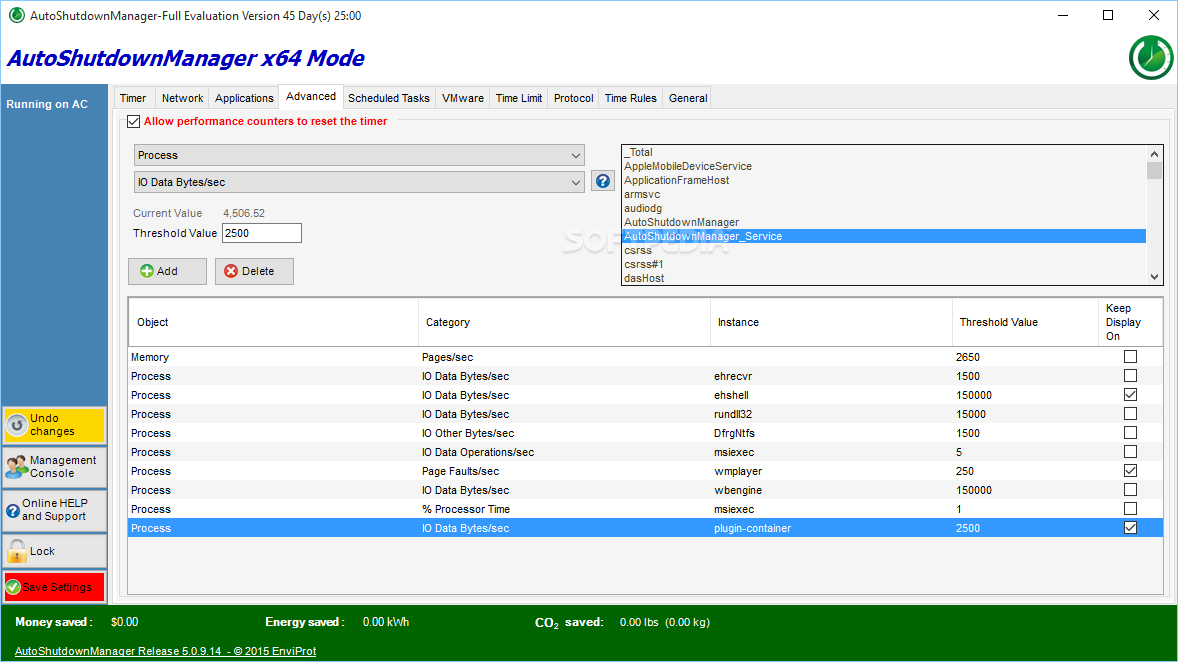The image size is (1178, 662).
Task: Switch to the Time Rules tab
Action: [x=631, y=98]
